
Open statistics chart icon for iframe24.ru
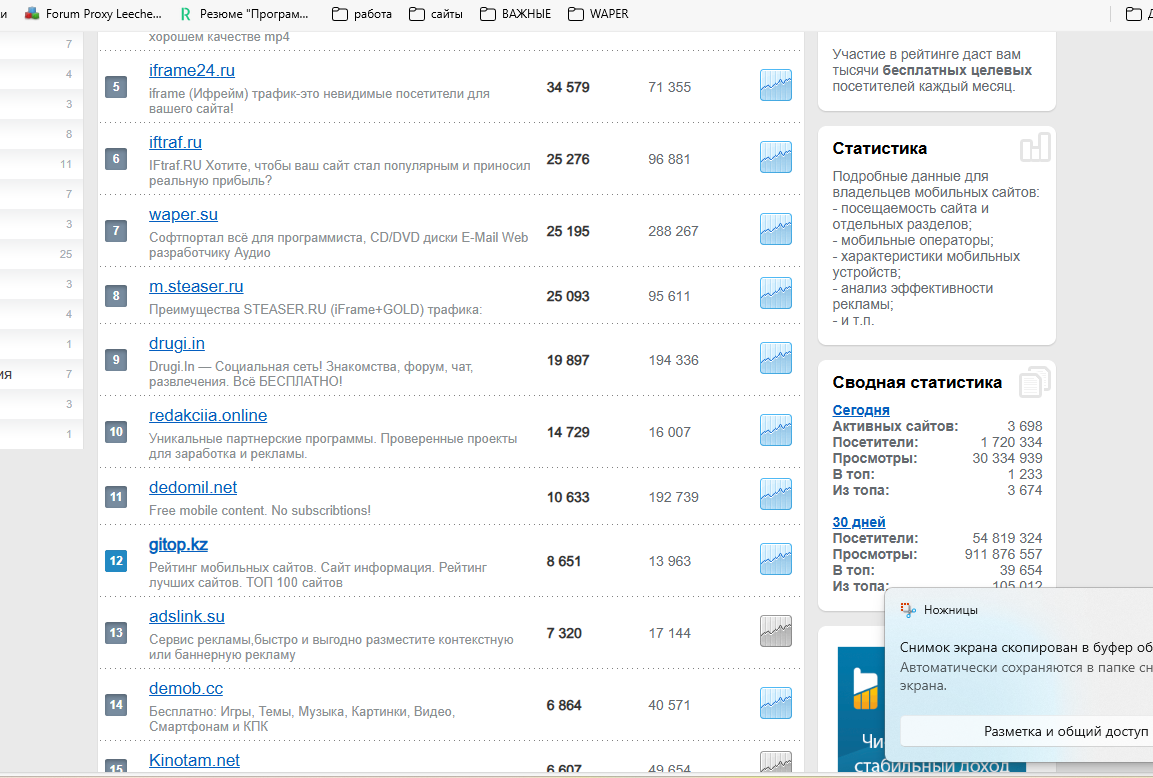point(775,86)
